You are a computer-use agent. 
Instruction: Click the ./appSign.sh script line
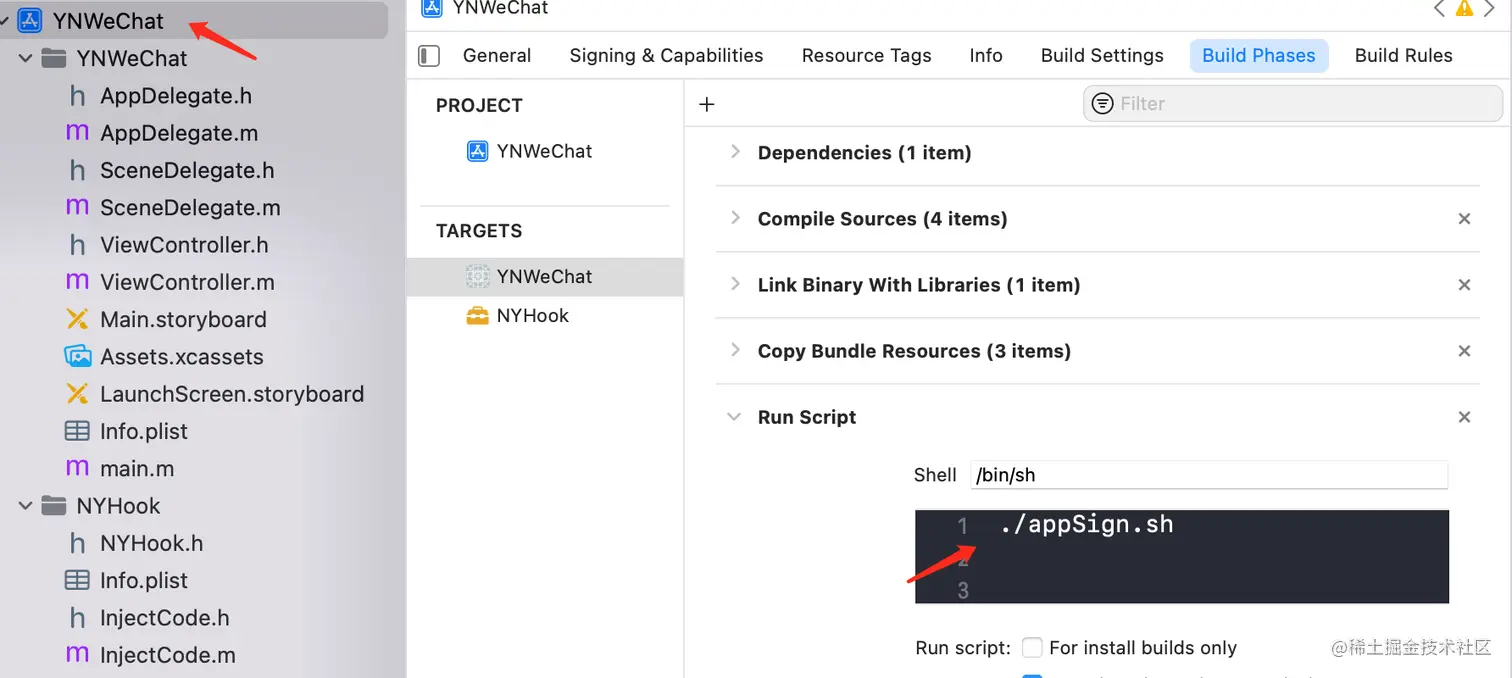point(1086,525)
